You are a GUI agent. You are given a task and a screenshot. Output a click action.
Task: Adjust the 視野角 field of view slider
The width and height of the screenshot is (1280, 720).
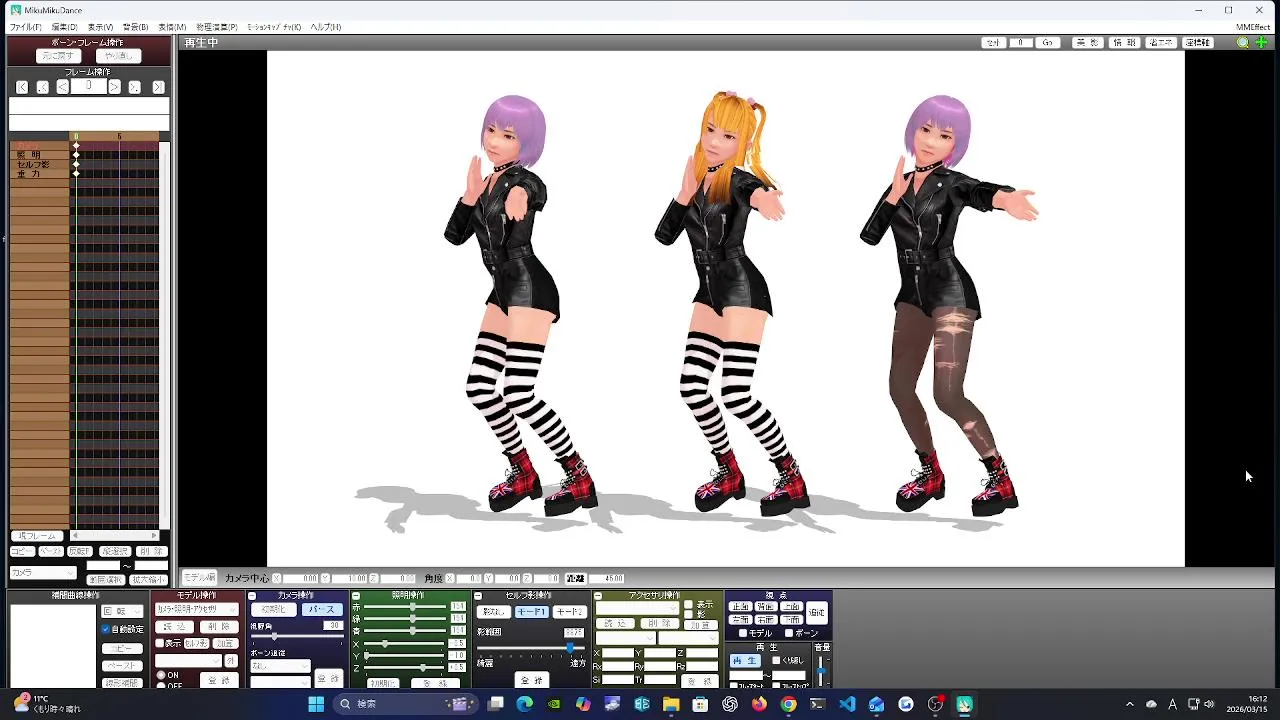(x=297, y=636)
